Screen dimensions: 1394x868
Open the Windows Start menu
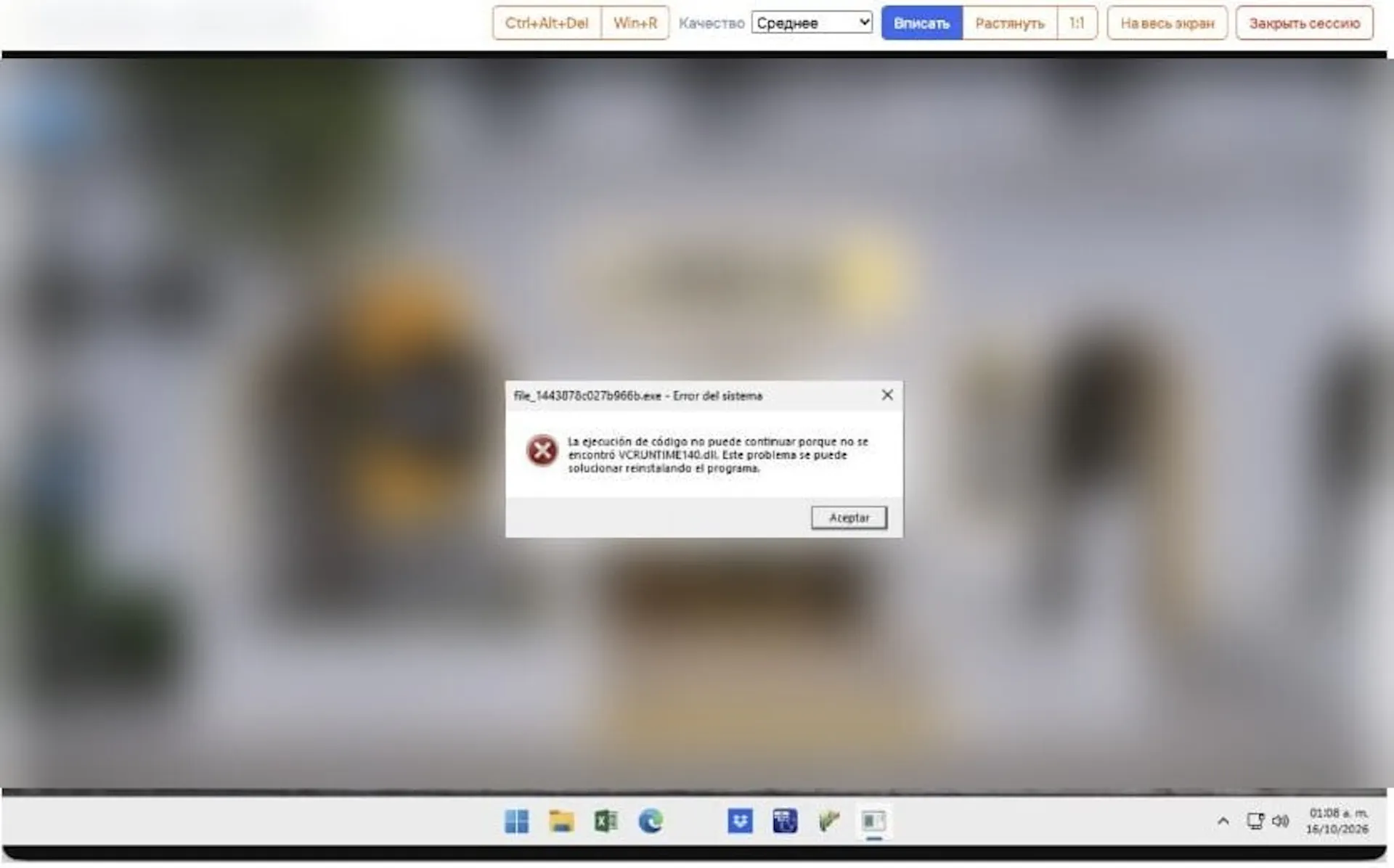516,821
